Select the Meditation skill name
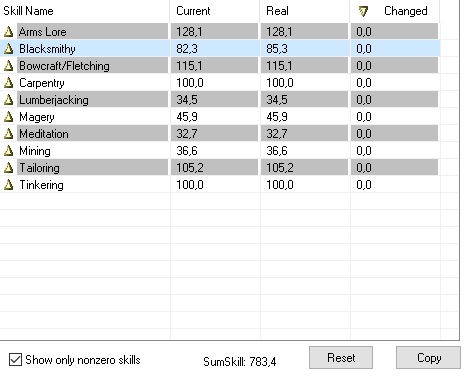 click(x=44, y=134)
